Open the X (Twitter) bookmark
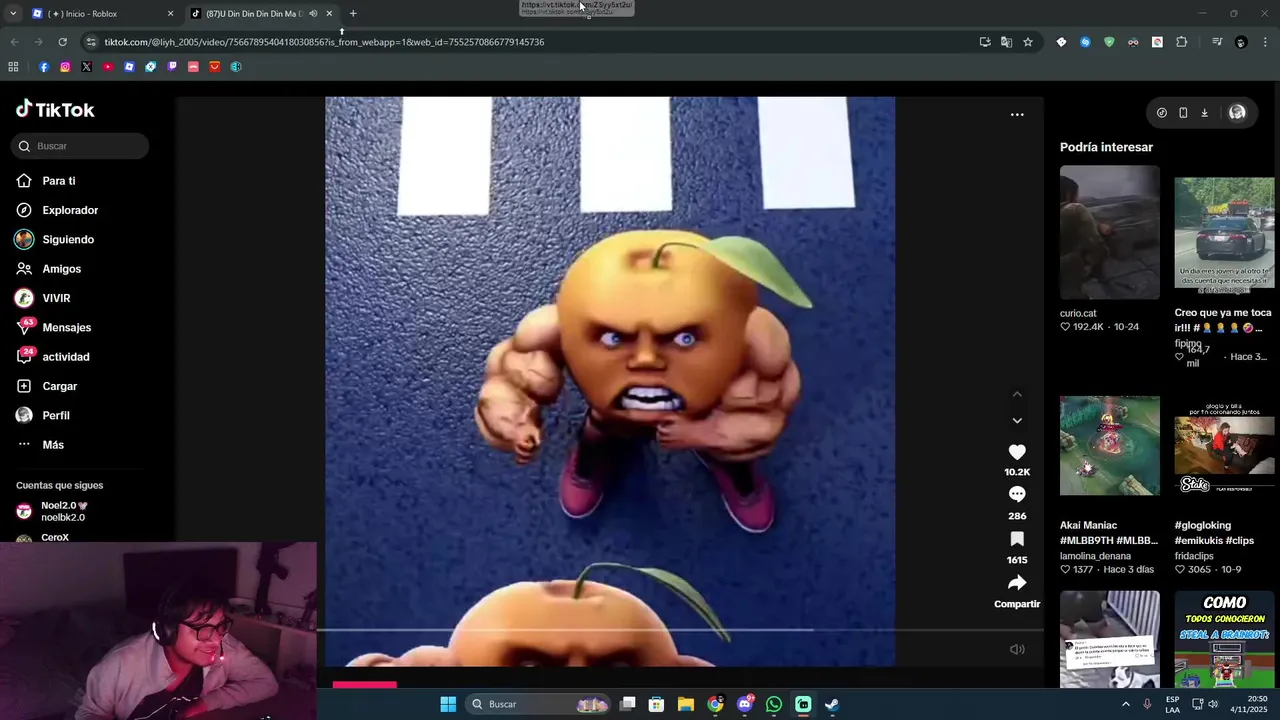The image size is (1280, 720). [x=86, y=67]
